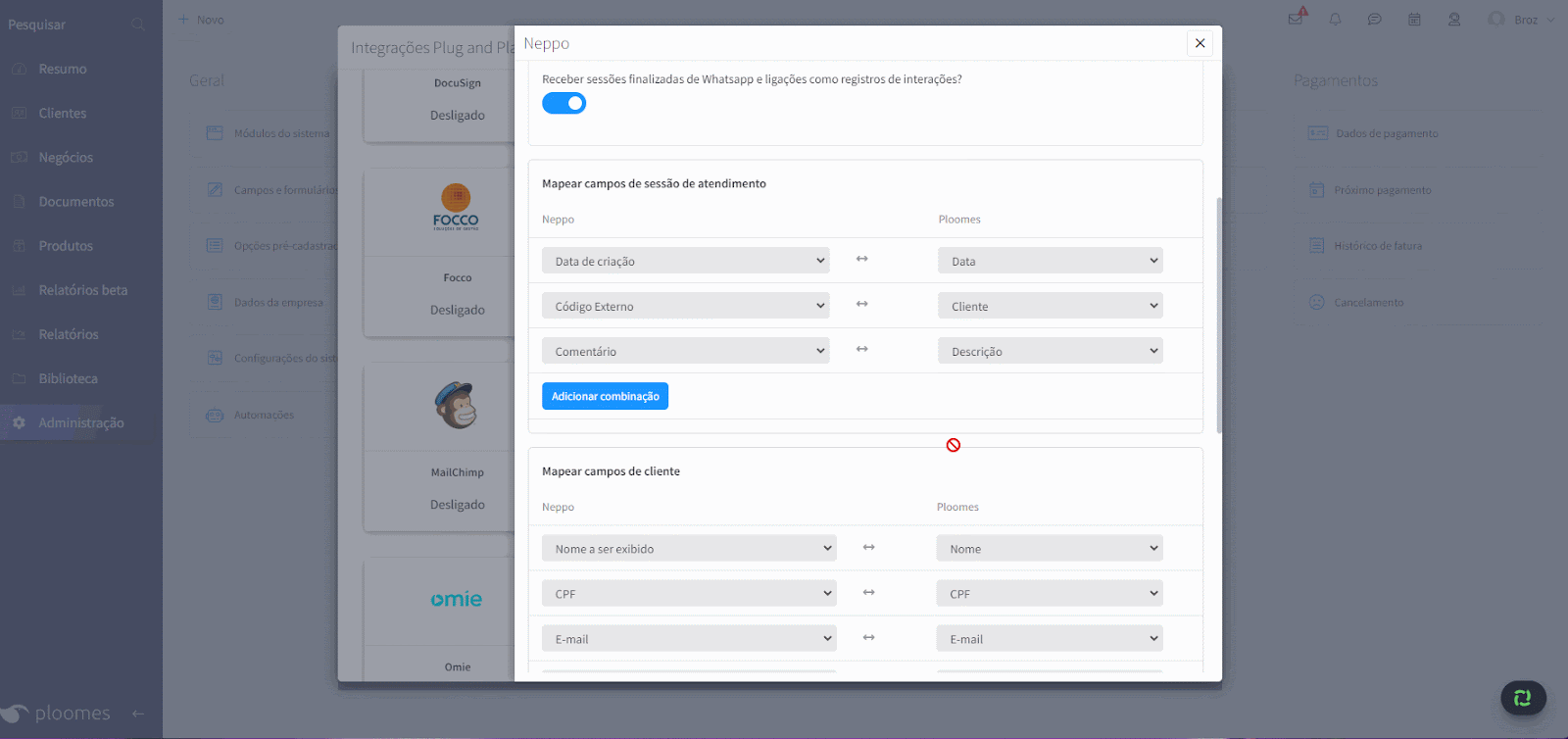This screenshot has height=739, width=1568.
Task: Click the ploomes logo in sidebar
Action: [56, 714]
